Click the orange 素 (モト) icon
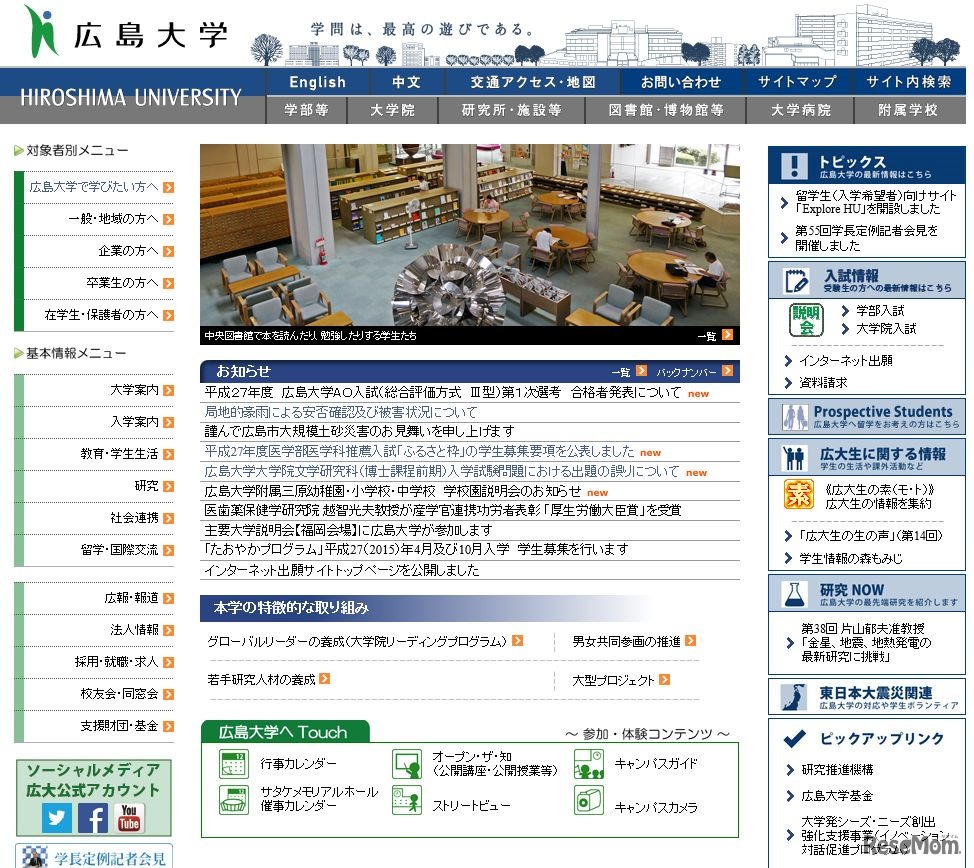The height and width of the screenshot is (868, 974). point(798,495)
